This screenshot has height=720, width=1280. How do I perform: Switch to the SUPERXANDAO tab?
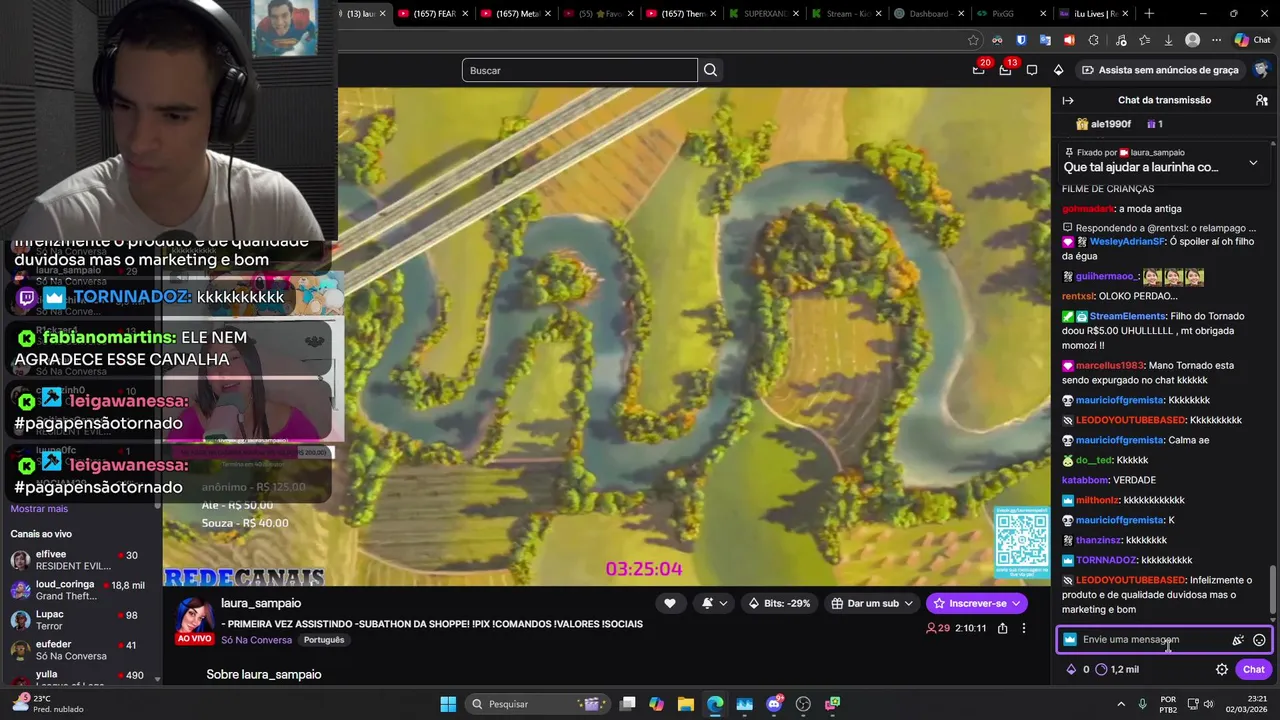pos(764,14)
